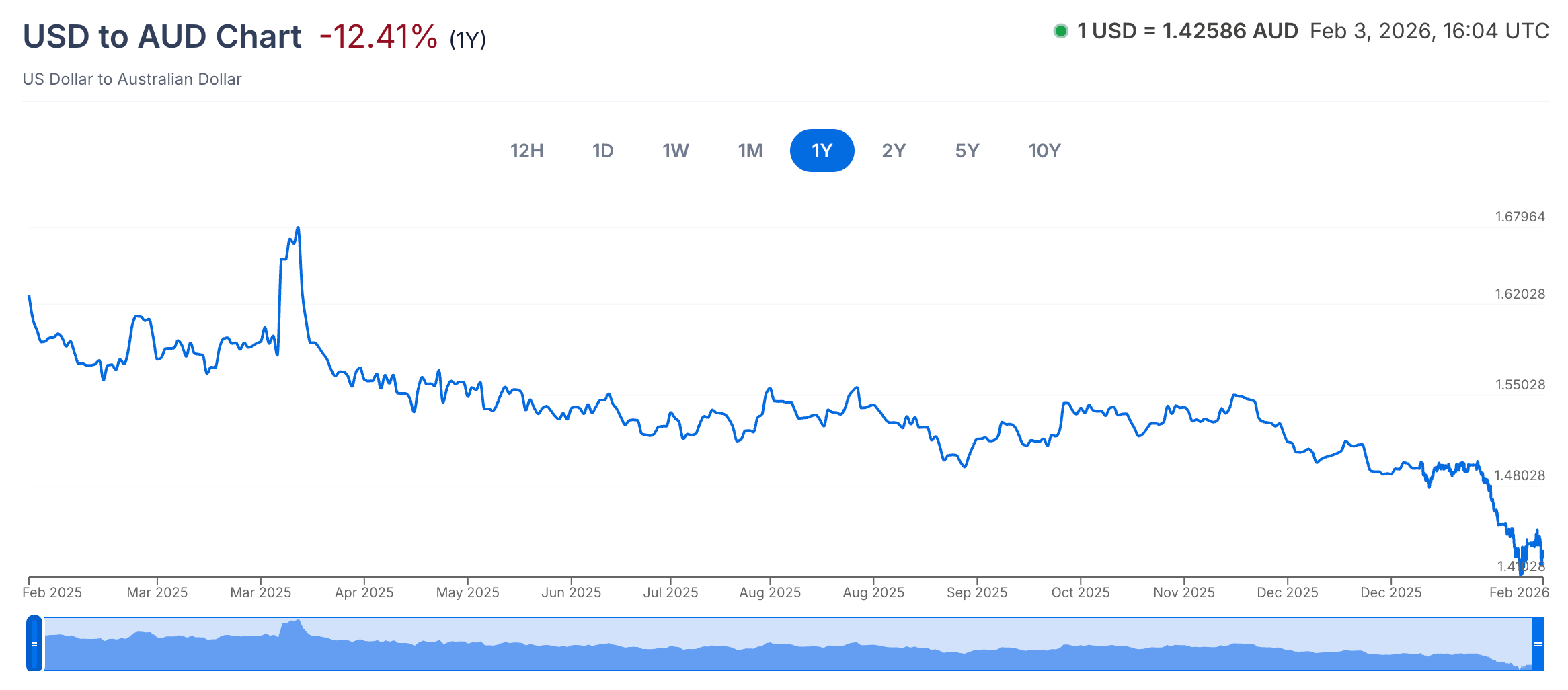This screenshot has height=690, width=1568.
Task: Click the chart's highest peak spike
Action: click(x=298, y=229)
